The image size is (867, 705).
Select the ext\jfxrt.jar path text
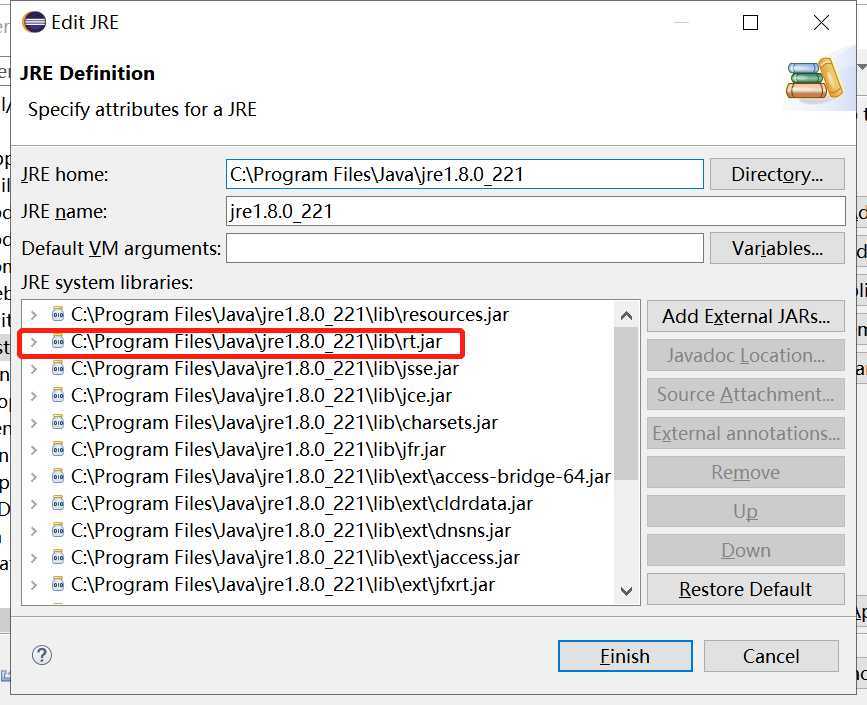click(x=283, y=584)
